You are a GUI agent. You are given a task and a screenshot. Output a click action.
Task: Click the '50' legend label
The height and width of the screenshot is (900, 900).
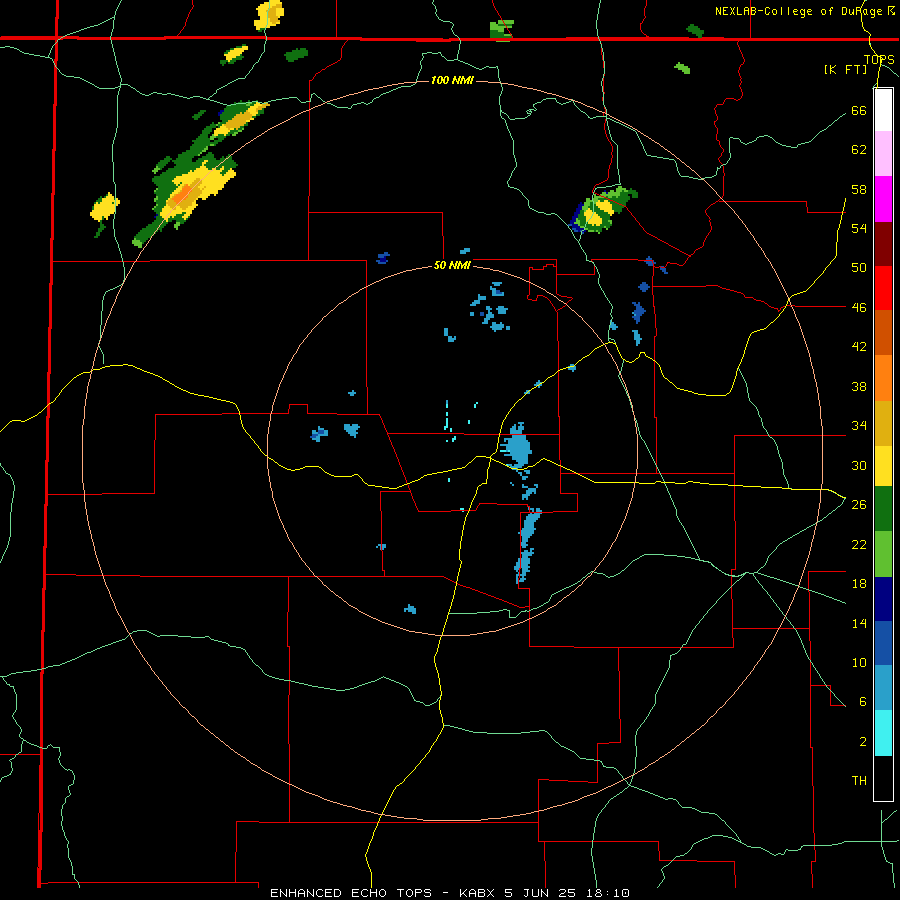(x=859, y=268)
